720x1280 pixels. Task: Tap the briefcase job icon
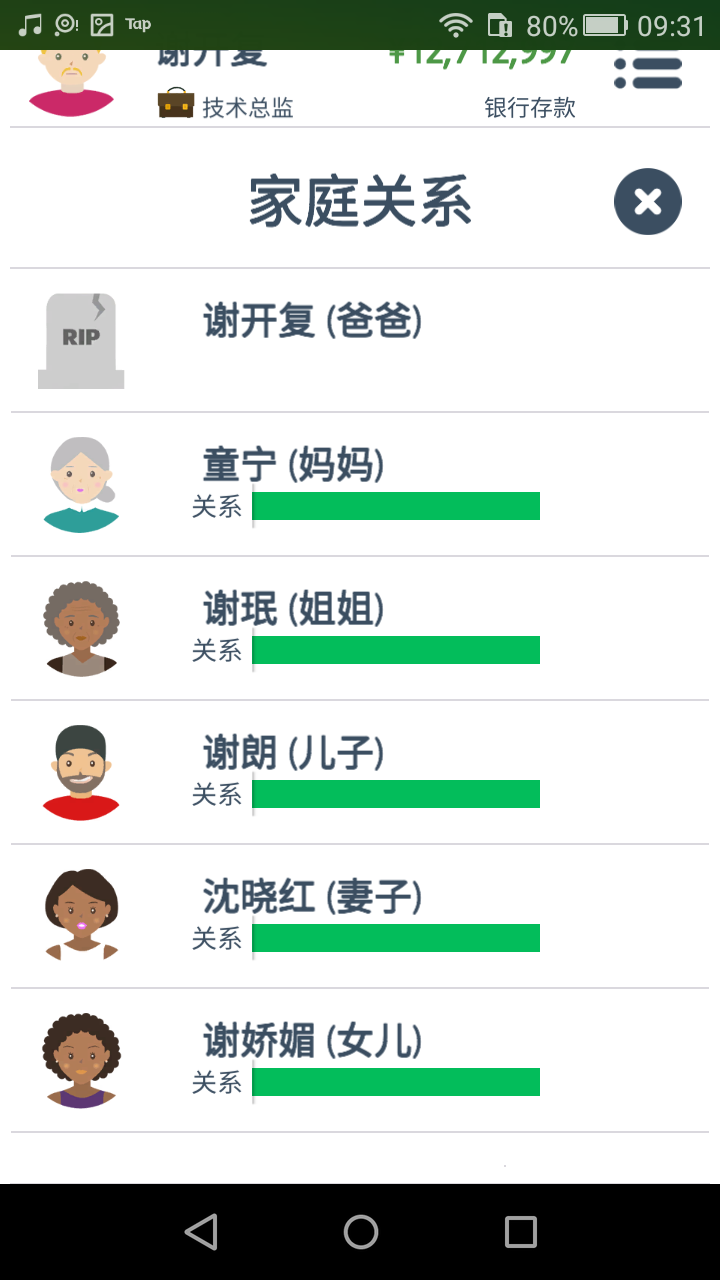pyautogui.click(x=176, y=104)
